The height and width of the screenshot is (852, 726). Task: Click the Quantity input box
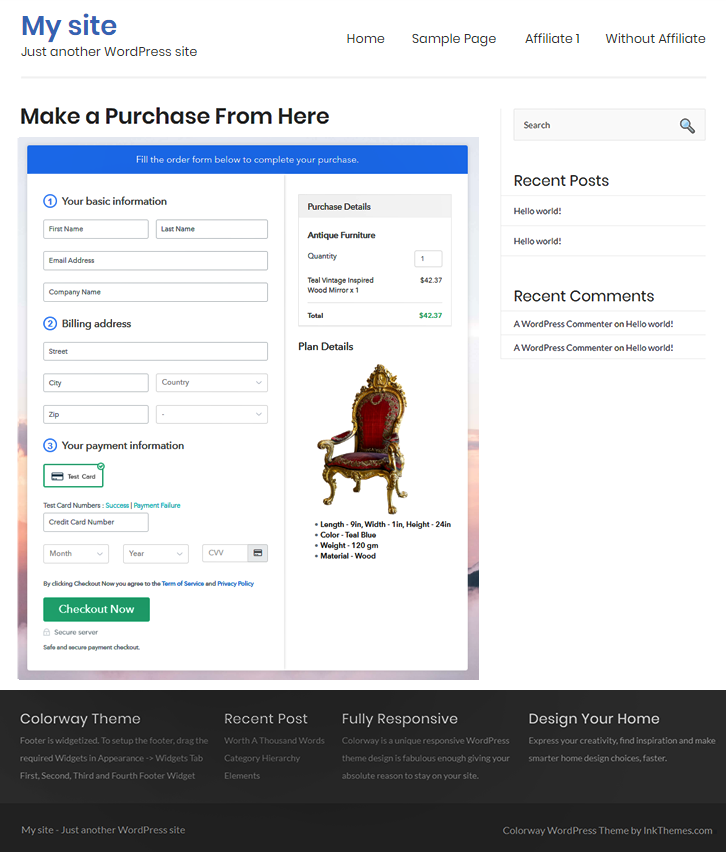tap(428, 259)
